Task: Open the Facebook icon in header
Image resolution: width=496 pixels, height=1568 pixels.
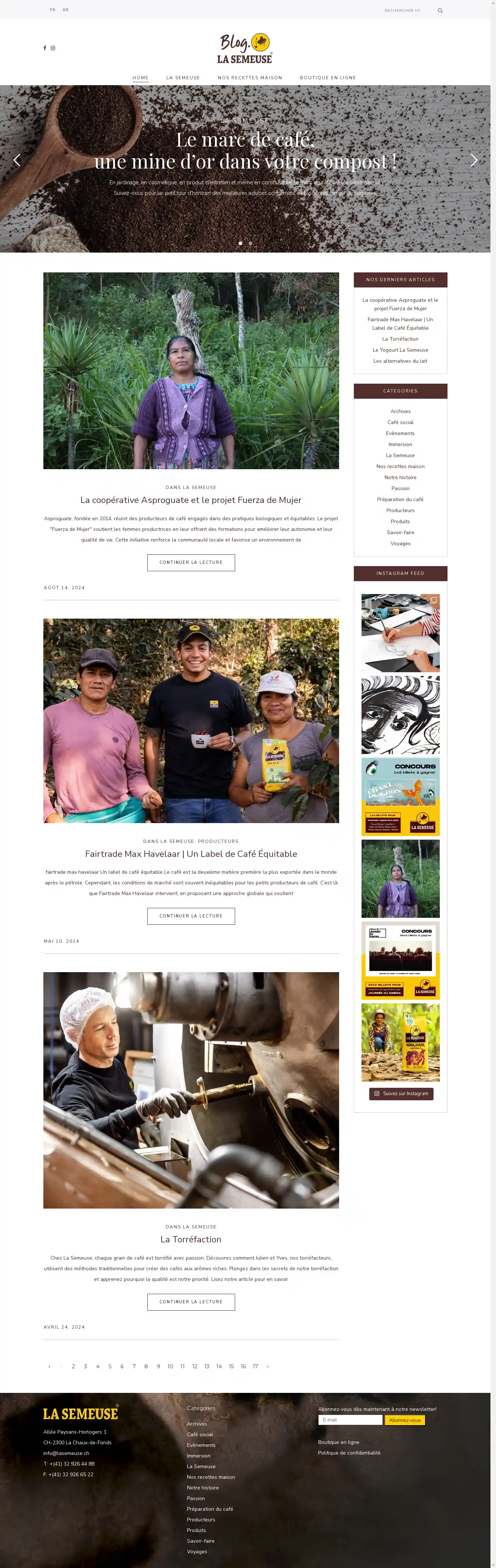Action: (44, 48)
